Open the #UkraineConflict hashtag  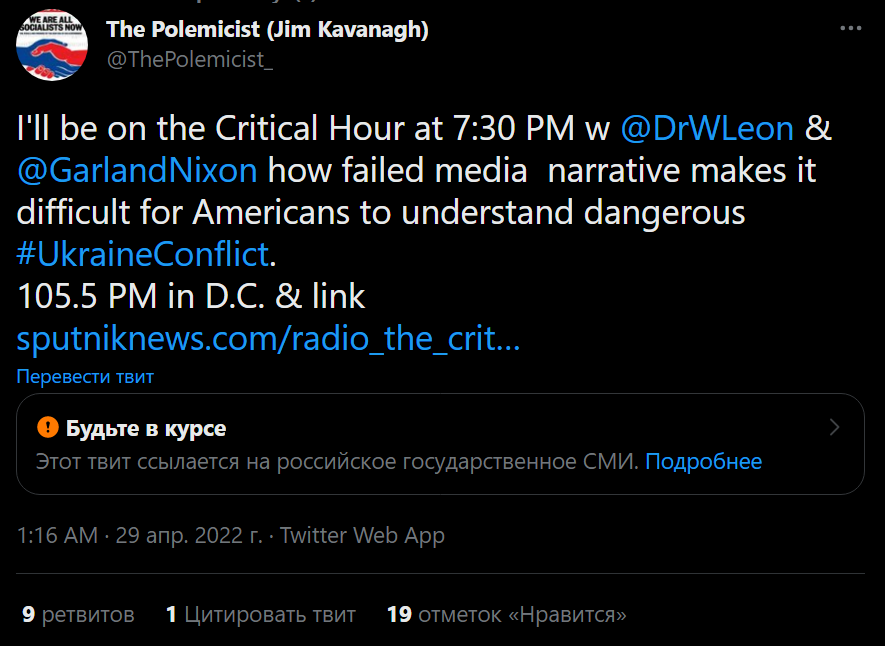coord(143,254)
